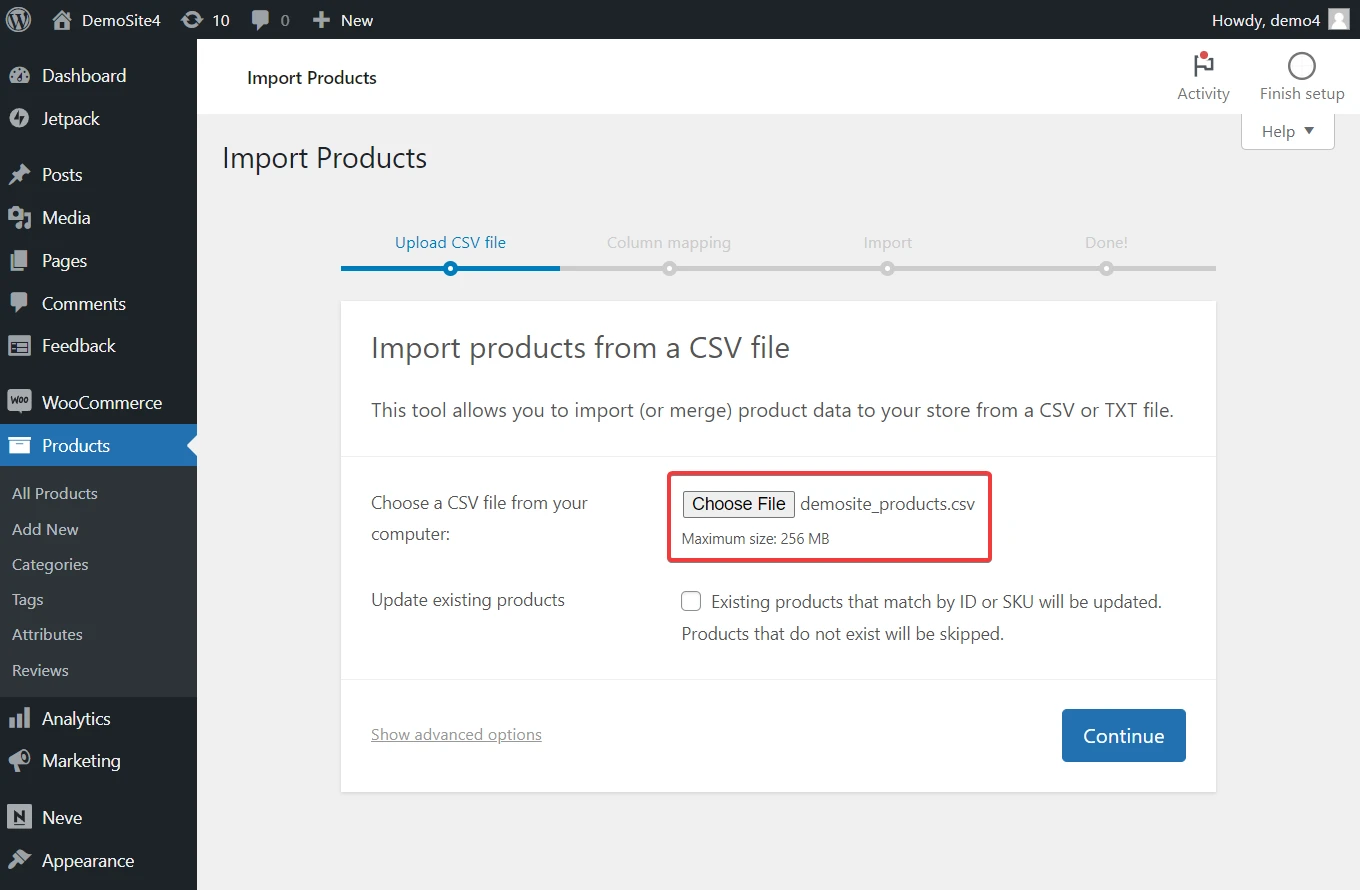Screen dimensions: 1360x890
Task: Open the Attributes submenu item
Action: tap(47, 634)
